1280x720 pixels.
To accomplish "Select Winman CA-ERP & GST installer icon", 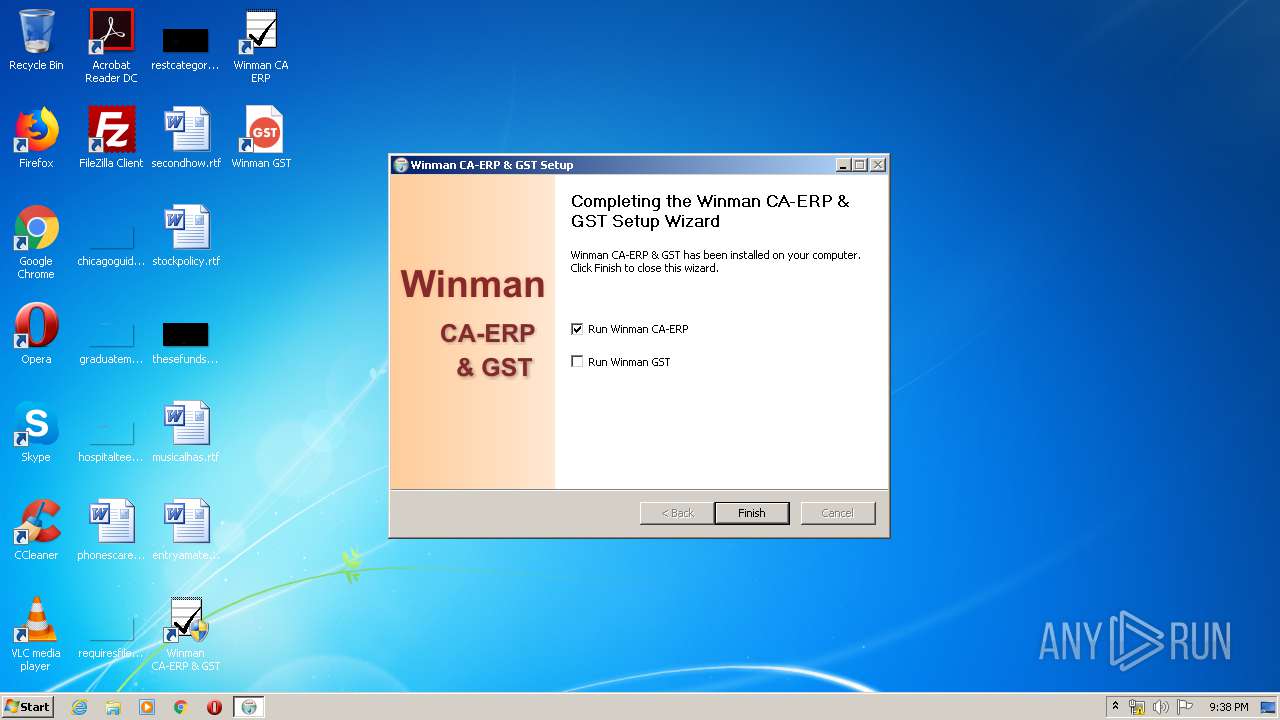I will coord(186,634).
